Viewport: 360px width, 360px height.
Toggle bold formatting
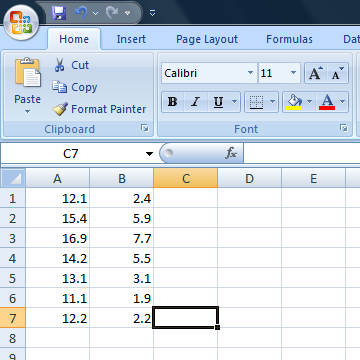click(172, 102)
